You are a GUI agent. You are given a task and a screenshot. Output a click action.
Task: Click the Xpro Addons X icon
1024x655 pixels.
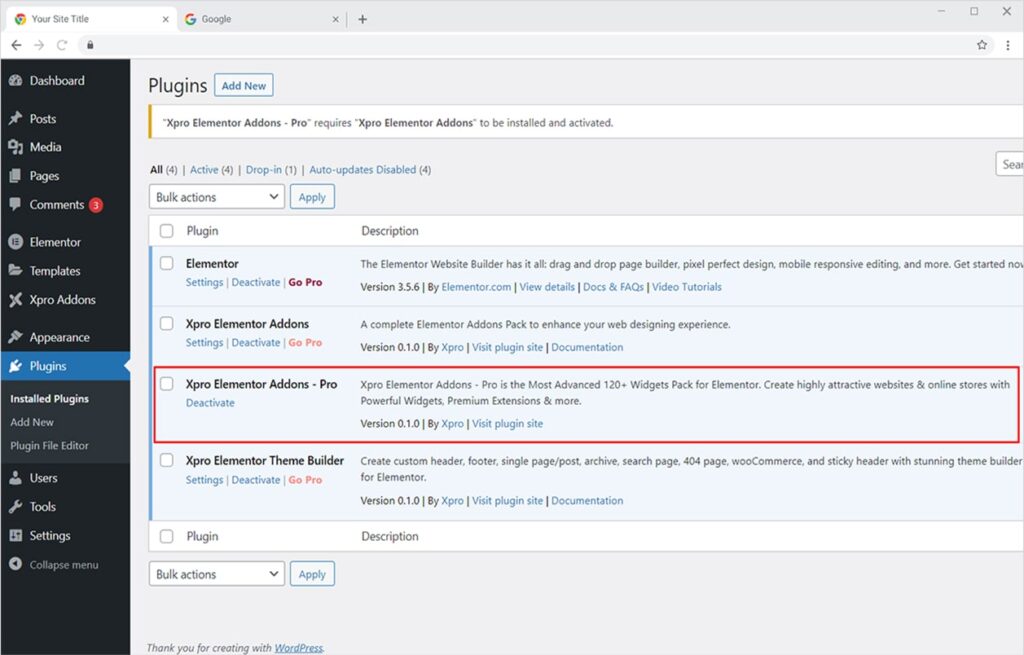[15, 300]
